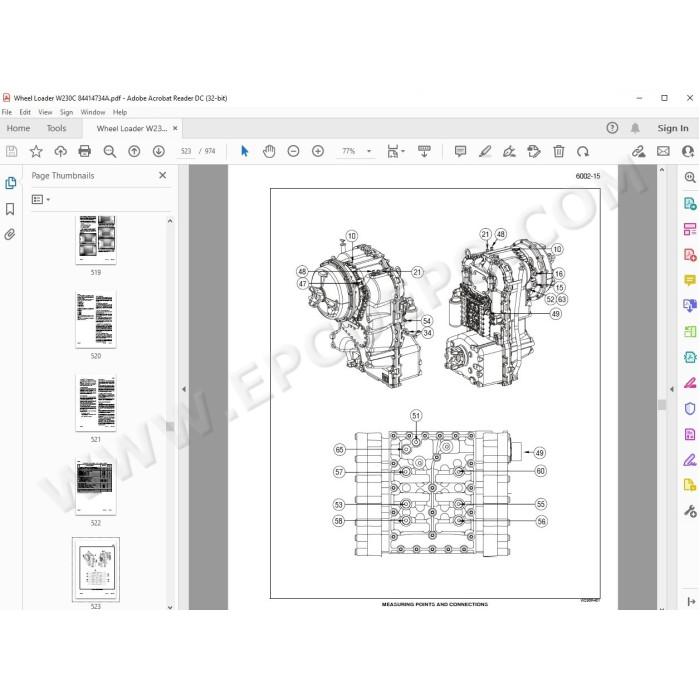This screenshot has height=700, width=700.
Task: Open notifications bell
Action: [x=635, y=128]
